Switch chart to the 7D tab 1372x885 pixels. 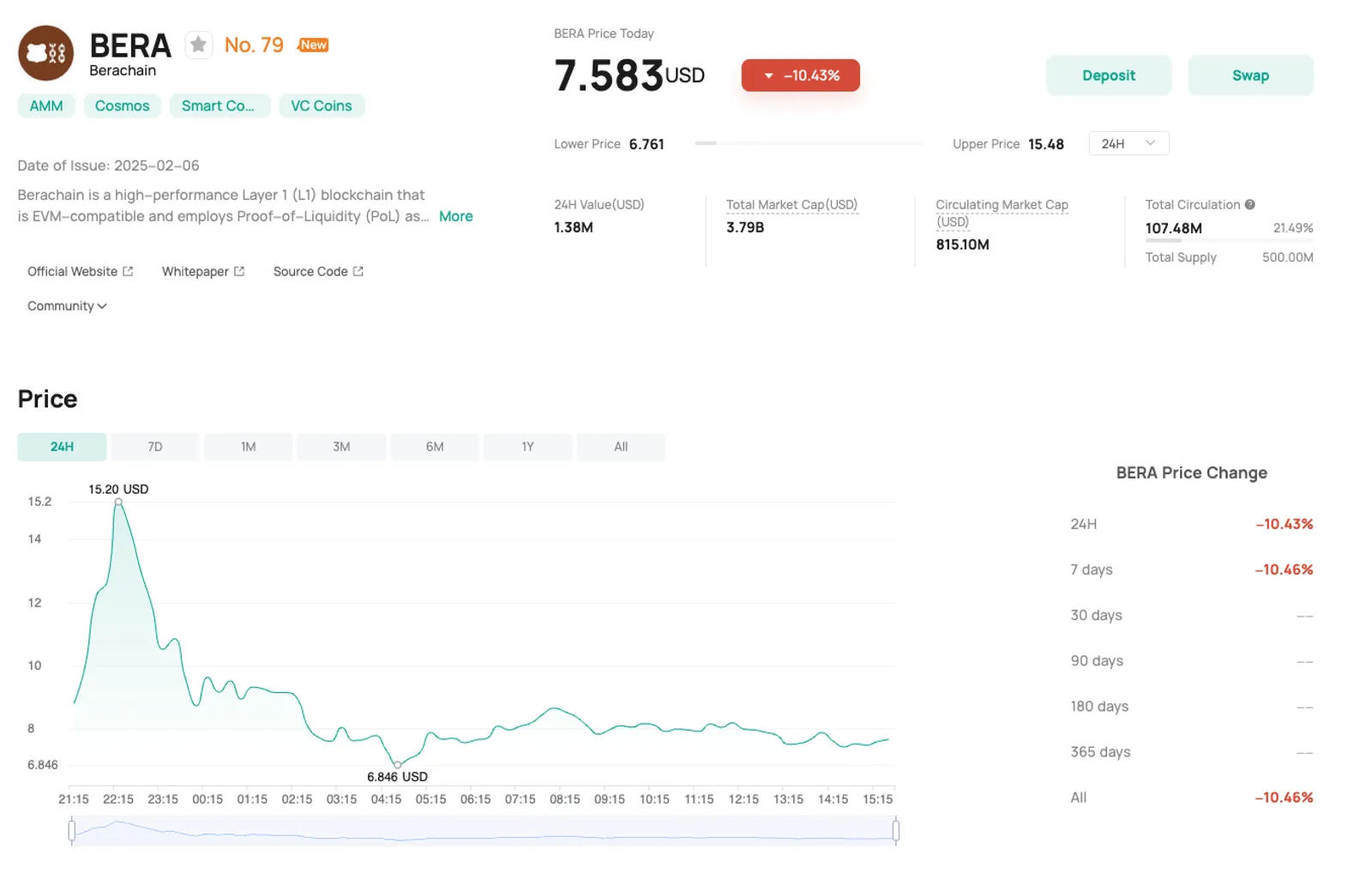point(155,447)
